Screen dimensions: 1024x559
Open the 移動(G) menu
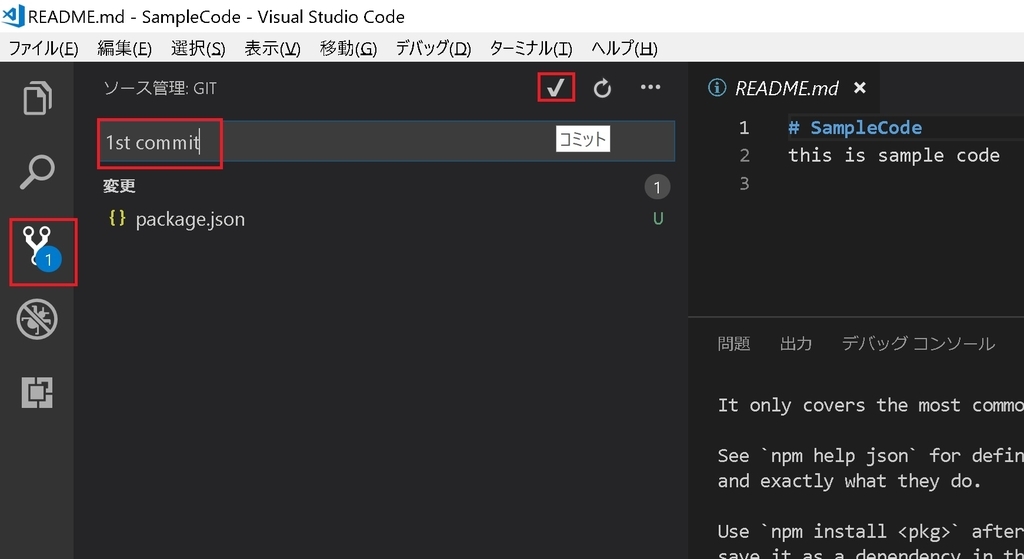pyautogui.click(x=348, y=48)
